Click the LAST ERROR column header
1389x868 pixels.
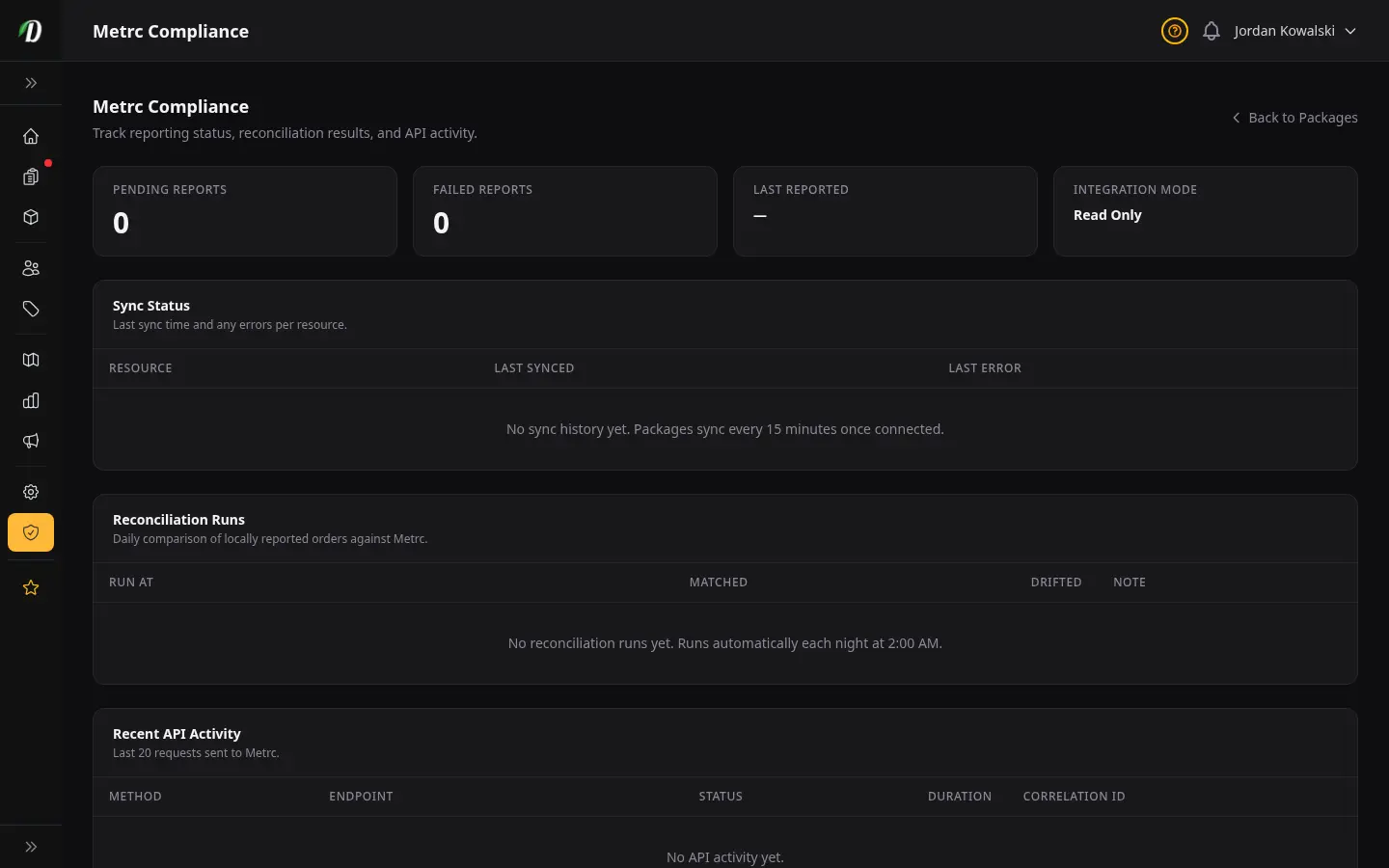[985, 368]
